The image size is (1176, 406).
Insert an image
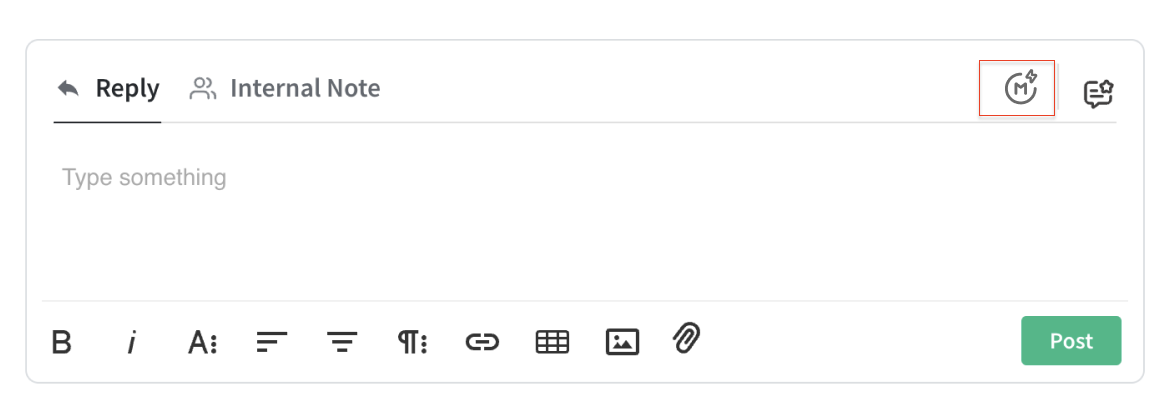622,342
